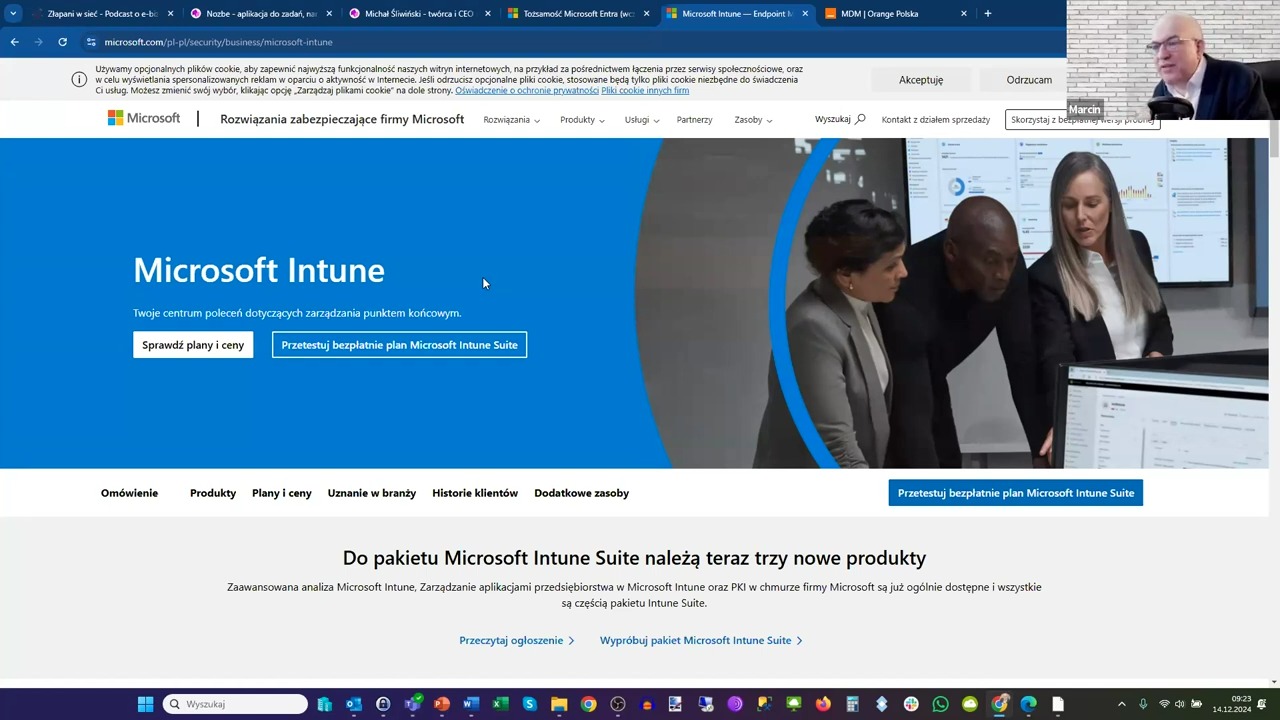Jump to the Uznanie w branży section
This screenshot has width=1280, height=720.
pos(372,493)
